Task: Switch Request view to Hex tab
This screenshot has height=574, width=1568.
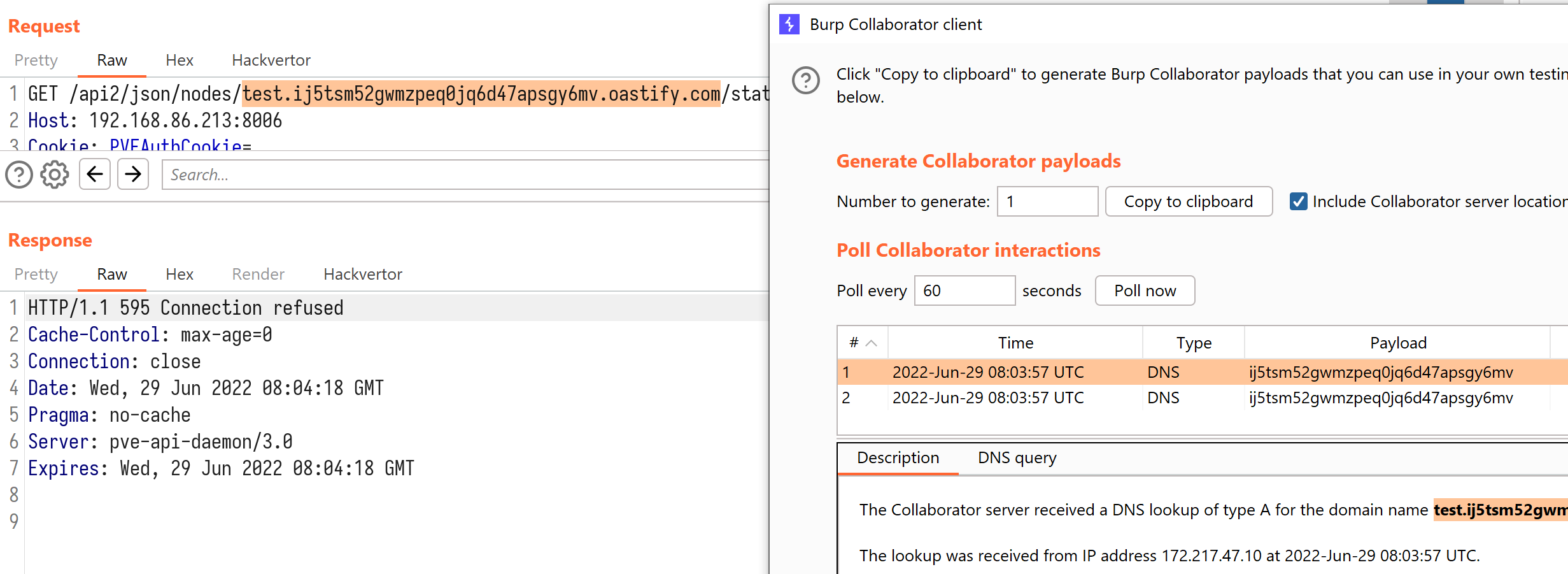Action: [x=179, y=61]
